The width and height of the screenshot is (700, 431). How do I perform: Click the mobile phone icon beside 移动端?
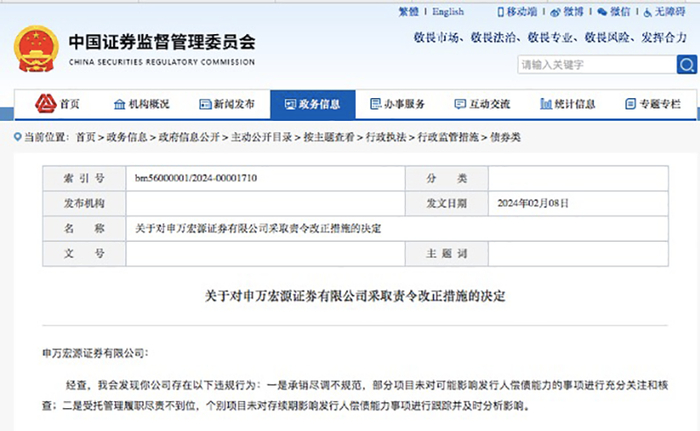pos(500,12)
